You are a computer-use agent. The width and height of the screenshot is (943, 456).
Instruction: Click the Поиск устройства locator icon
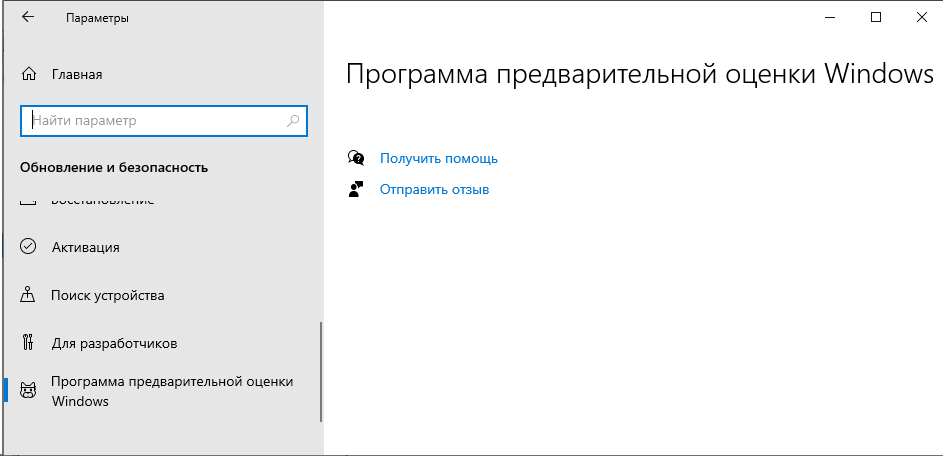(28, 295)
